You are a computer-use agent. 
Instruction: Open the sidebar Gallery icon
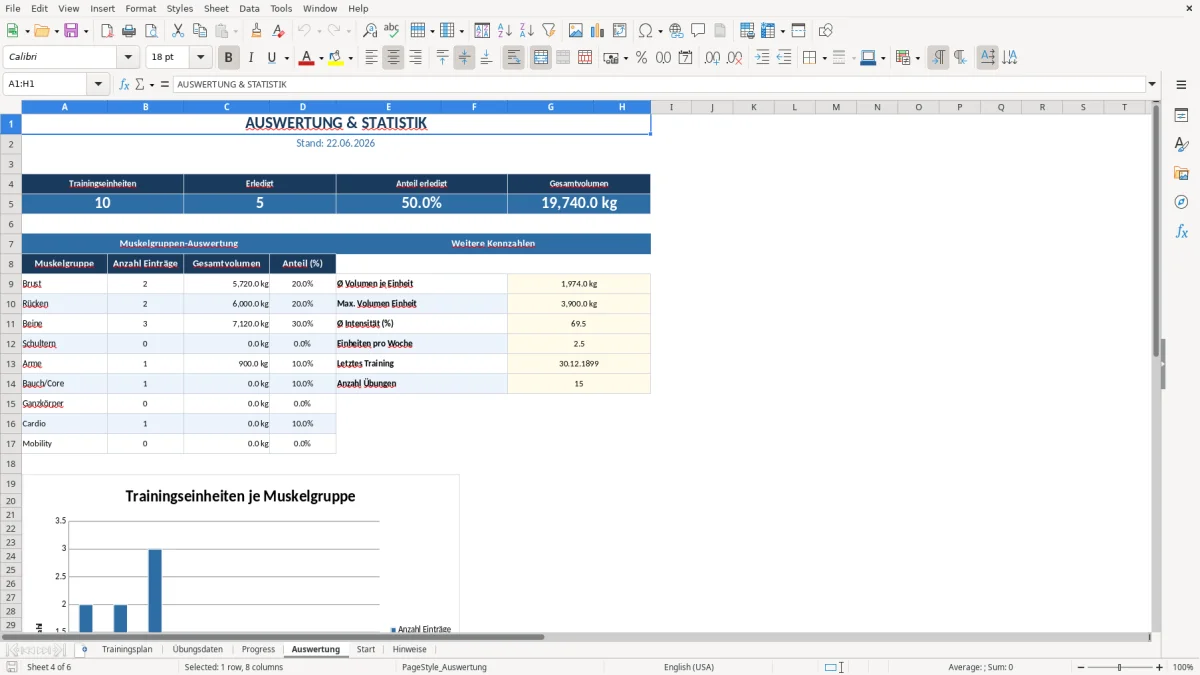[1181, 173]
